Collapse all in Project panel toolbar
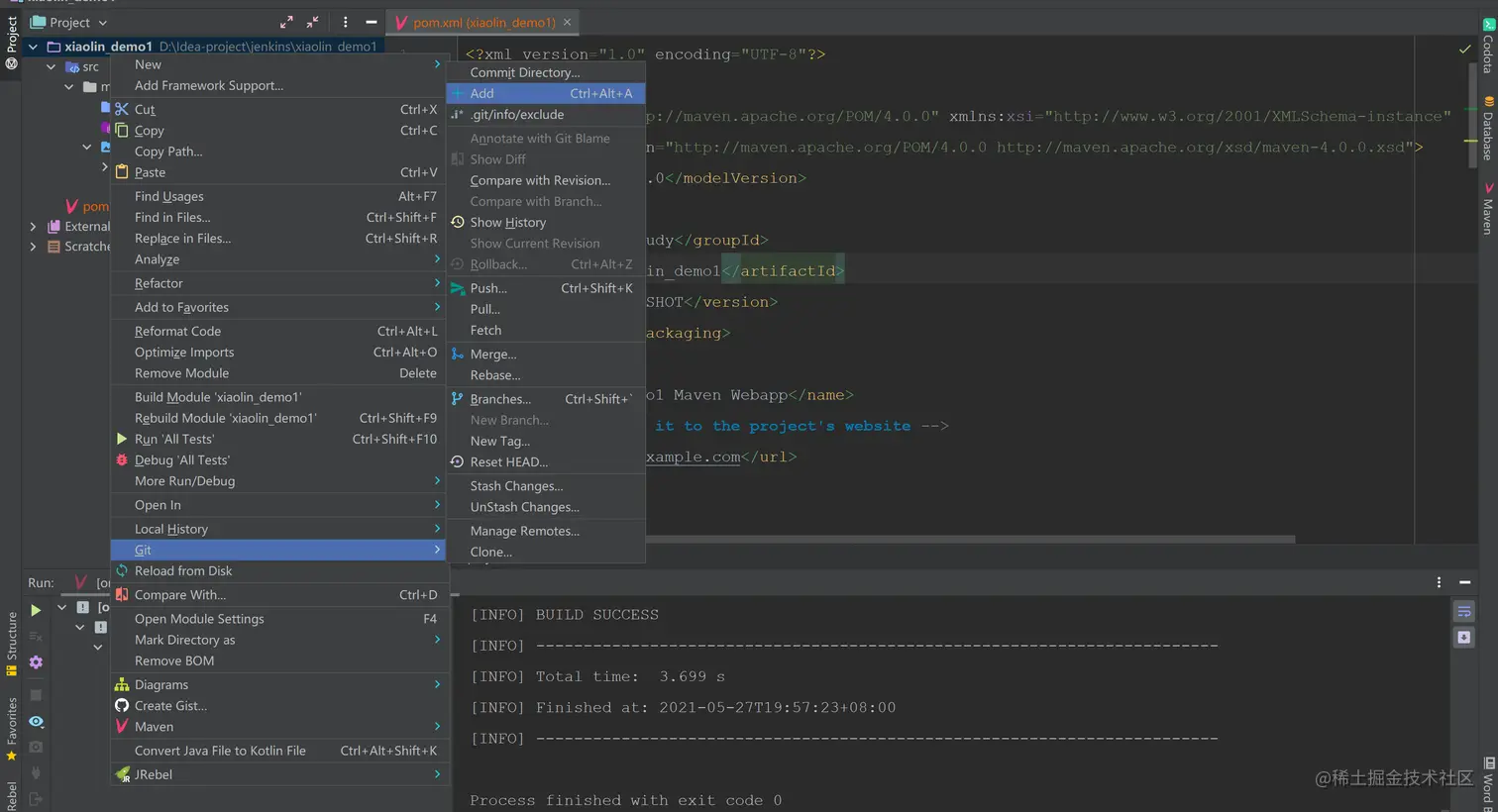Screen dimensions: 1498x812 [x=312, y=22]
